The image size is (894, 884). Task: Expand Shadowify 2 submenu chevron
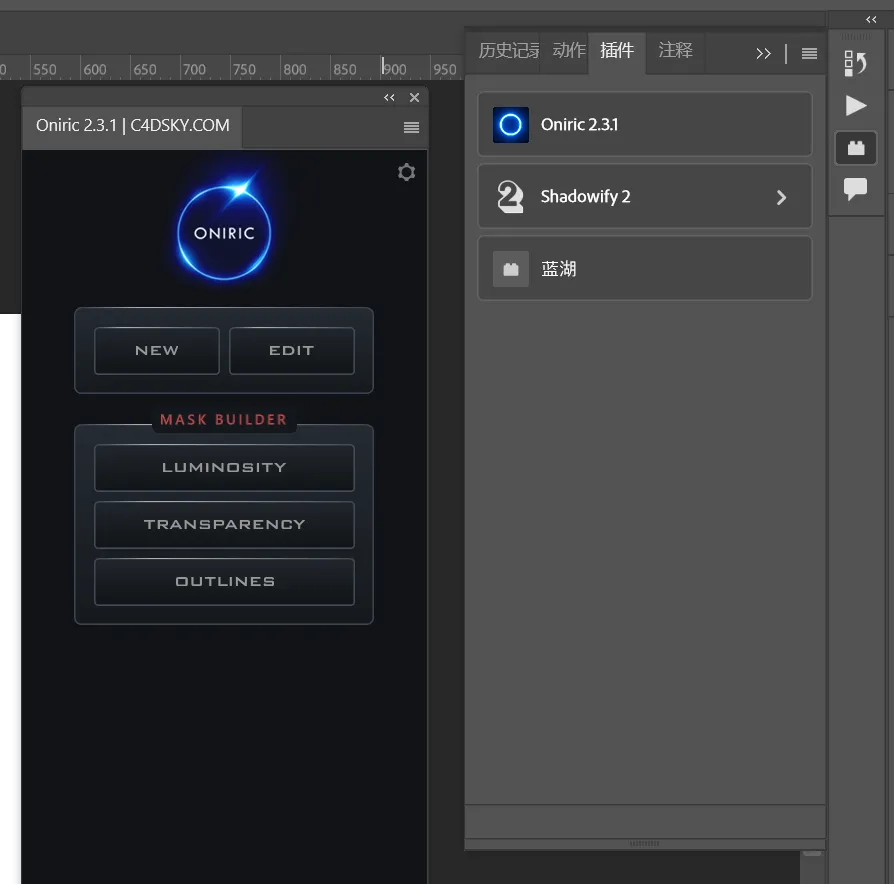click(781, 197)
